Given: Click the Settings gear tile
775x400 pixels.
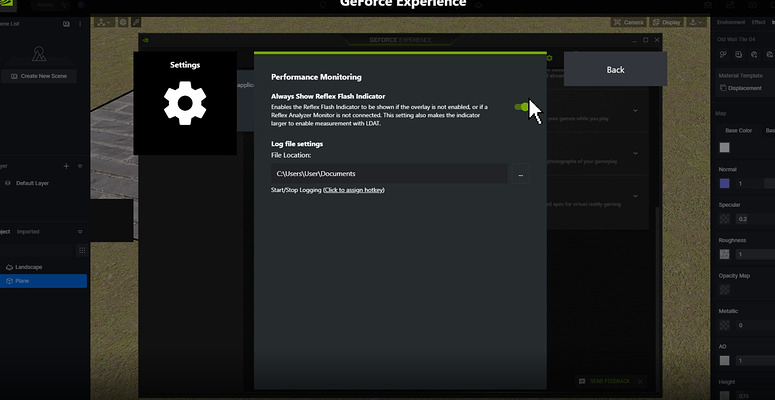Looking at the screenshot, I should point(185,103).
